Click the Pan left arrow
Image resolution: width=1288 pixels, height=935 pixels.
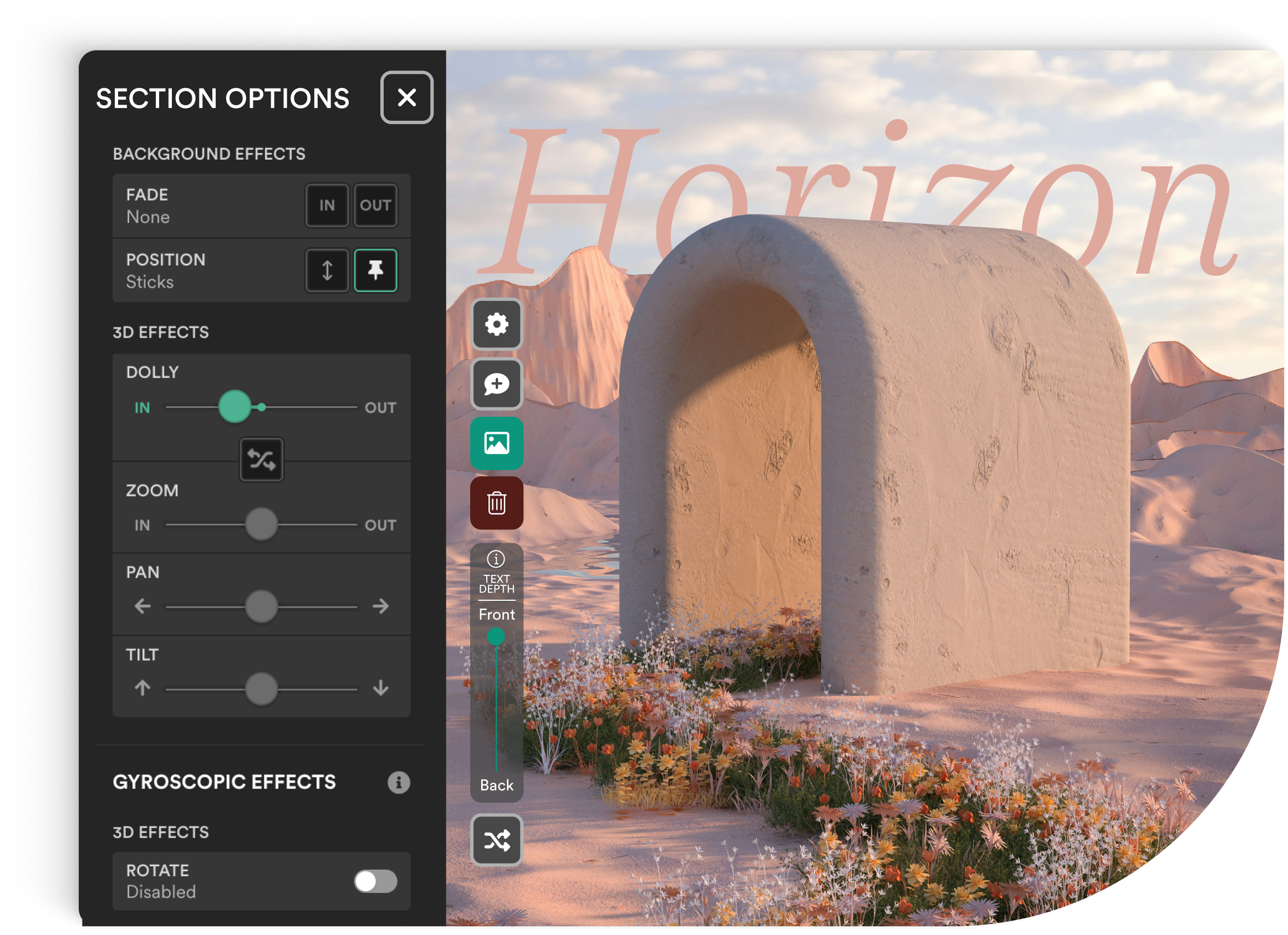tap(142, 606)
